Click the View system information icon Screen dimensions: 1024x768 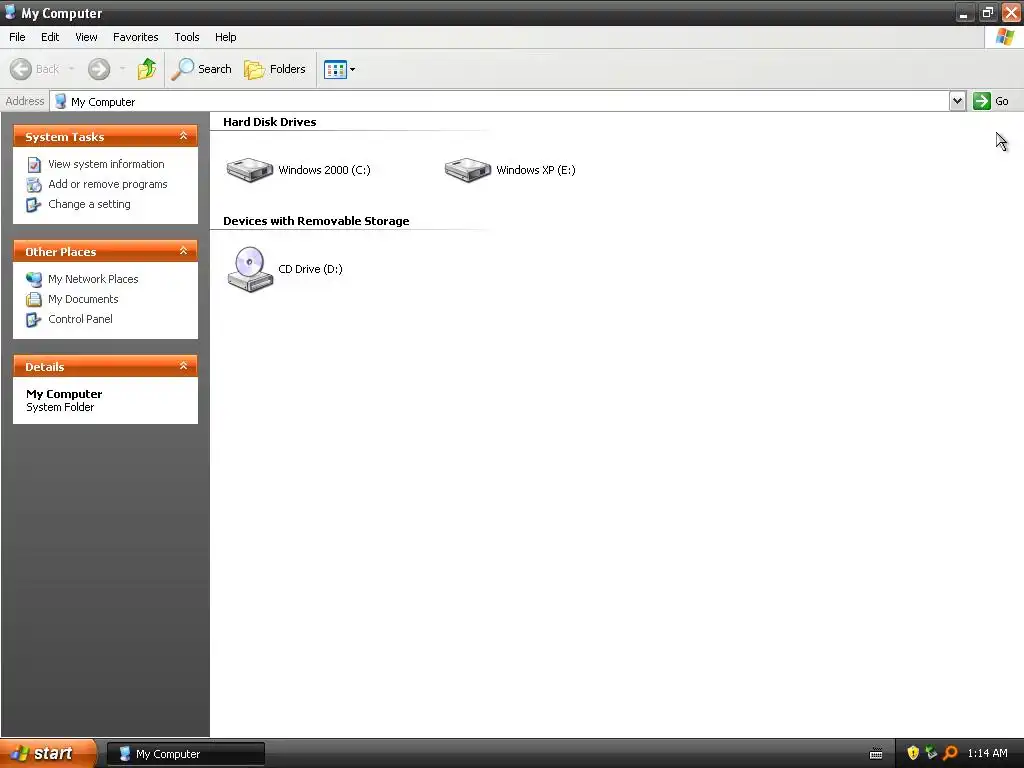click(34, 165)
